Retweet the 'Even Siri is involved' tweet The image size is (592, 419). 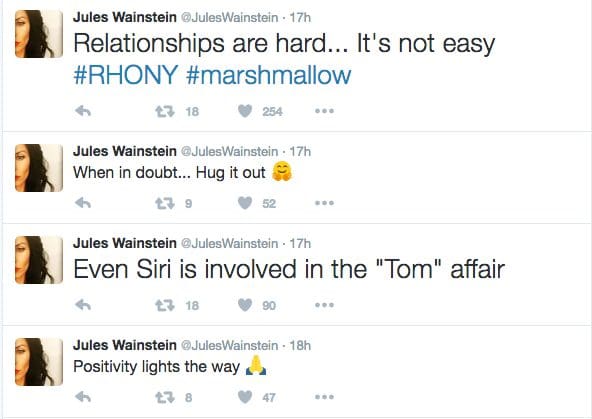(x=165, y=305)
